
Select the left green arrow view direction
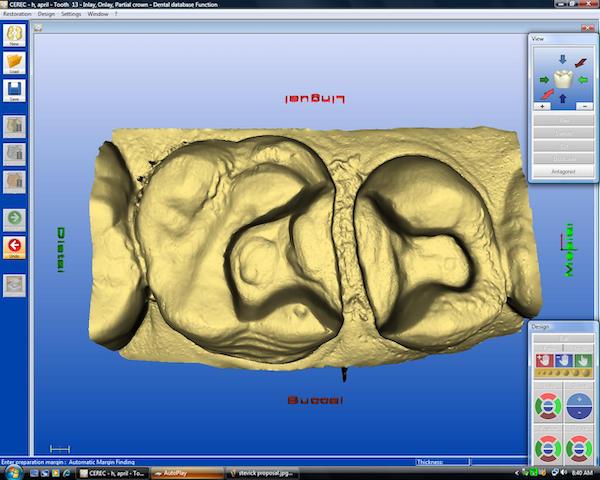pos(544,79)
